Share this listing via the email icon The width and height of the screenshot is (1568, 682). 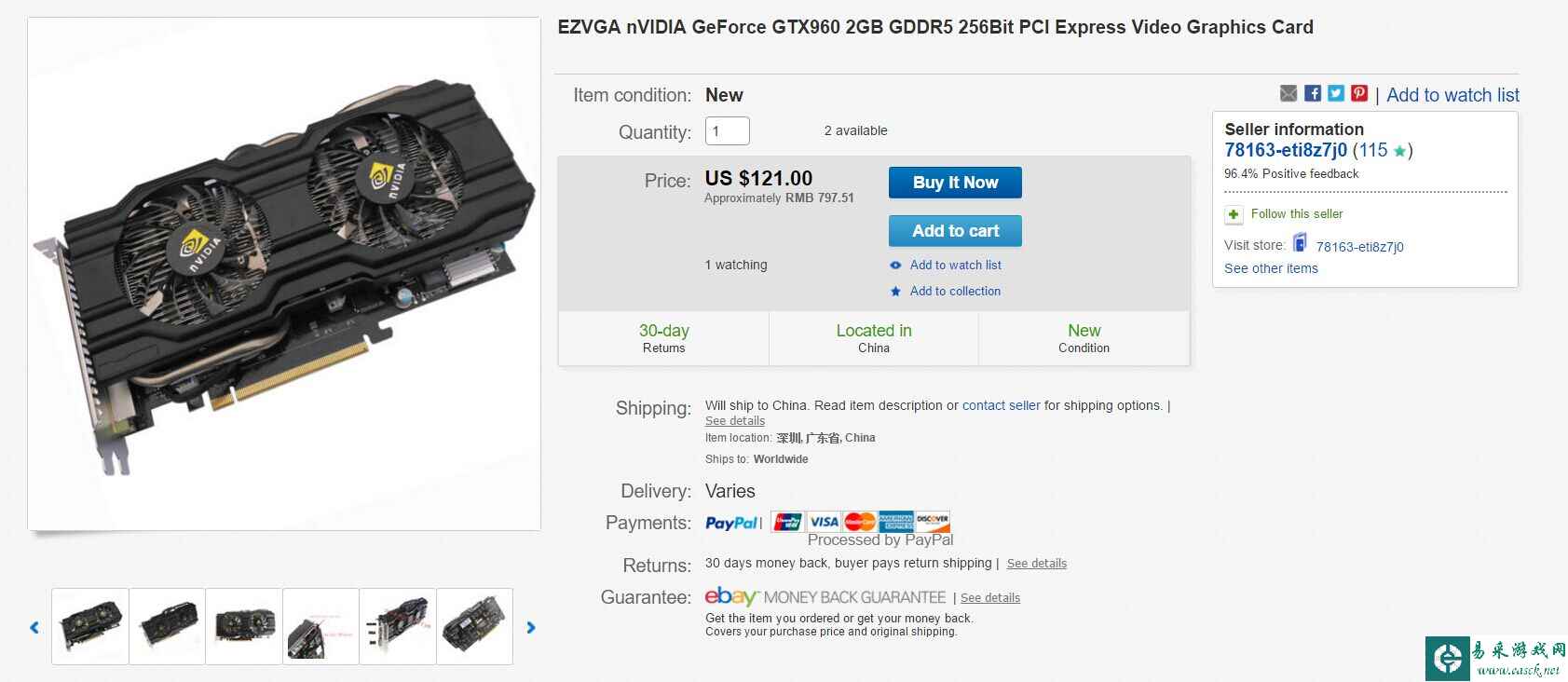tap(1288, 93)
